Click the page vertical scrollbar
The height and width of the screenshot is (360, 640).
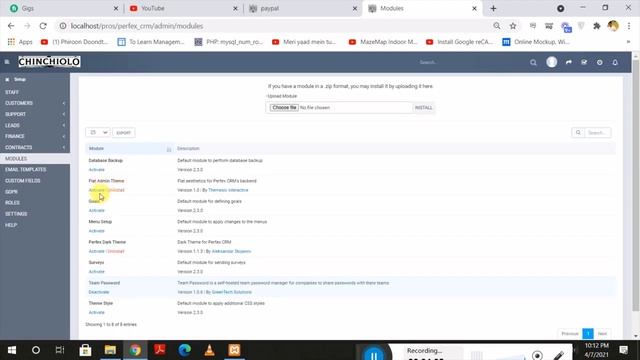636,186
